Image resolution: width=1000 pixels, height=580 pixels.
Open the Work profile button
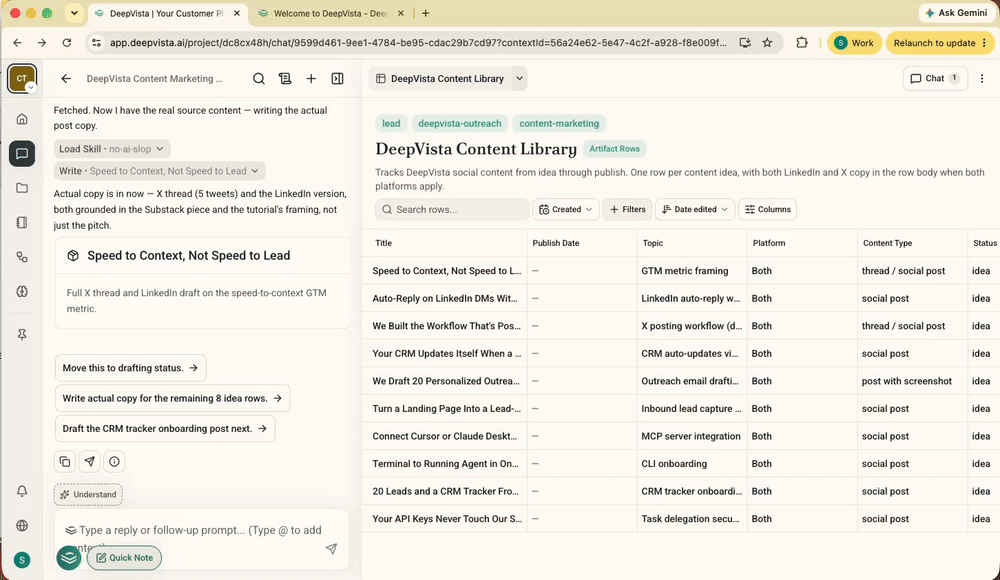[x=854, y=43]
